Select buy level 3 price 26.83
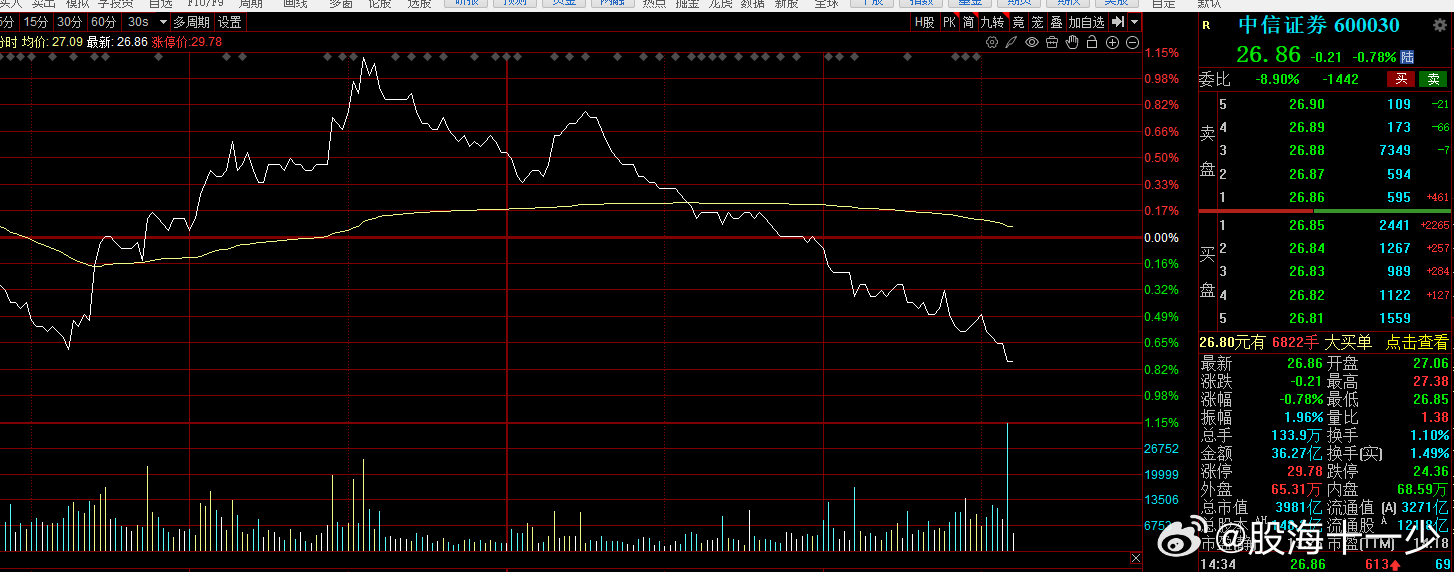1454x572 pixels. pos(1306,271)
